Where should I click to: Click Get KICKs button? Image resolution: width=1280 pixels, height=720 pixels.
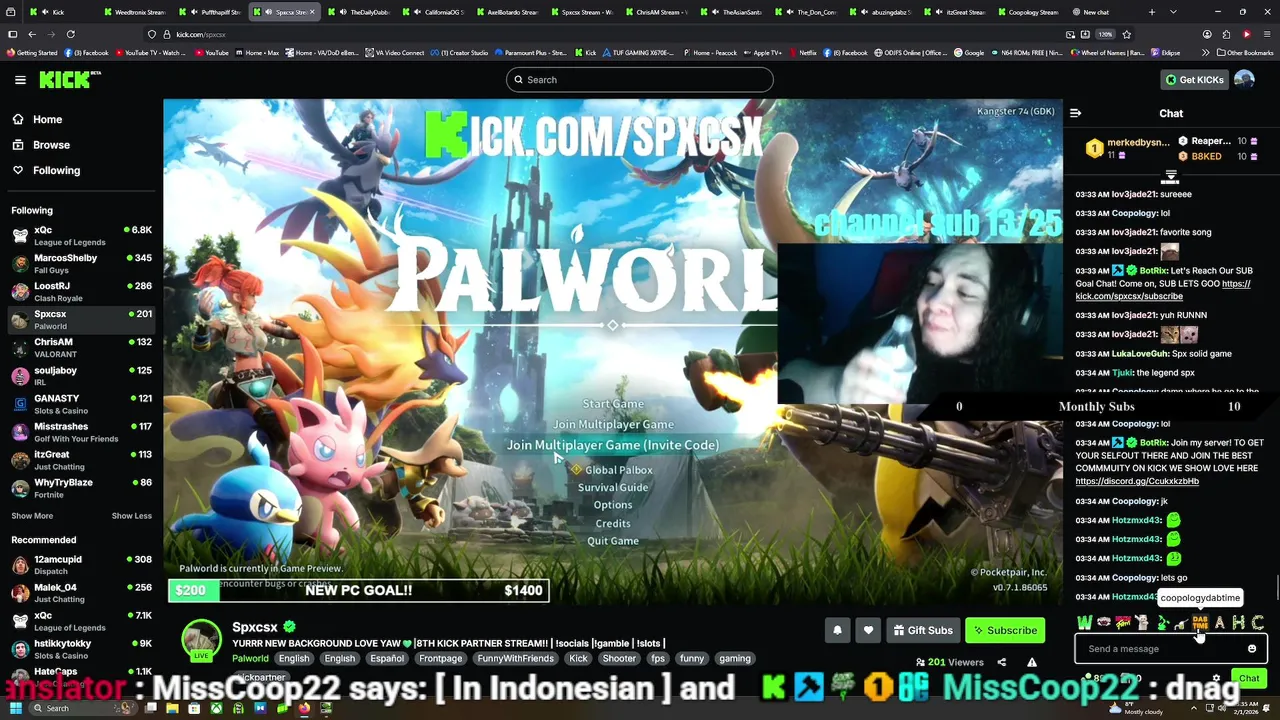point(1194,80)
